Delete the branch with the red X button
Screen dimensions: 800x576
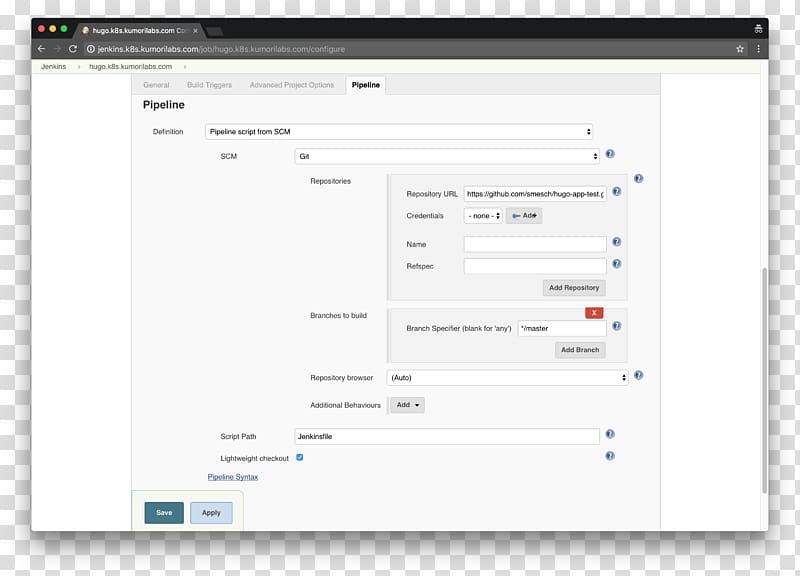(594, 313)
